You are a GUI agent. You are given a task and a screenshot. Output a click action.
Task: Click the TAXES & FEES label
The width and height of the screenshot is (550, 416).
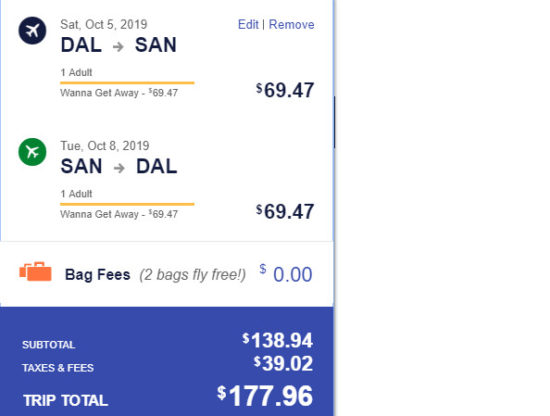(58, 368)
